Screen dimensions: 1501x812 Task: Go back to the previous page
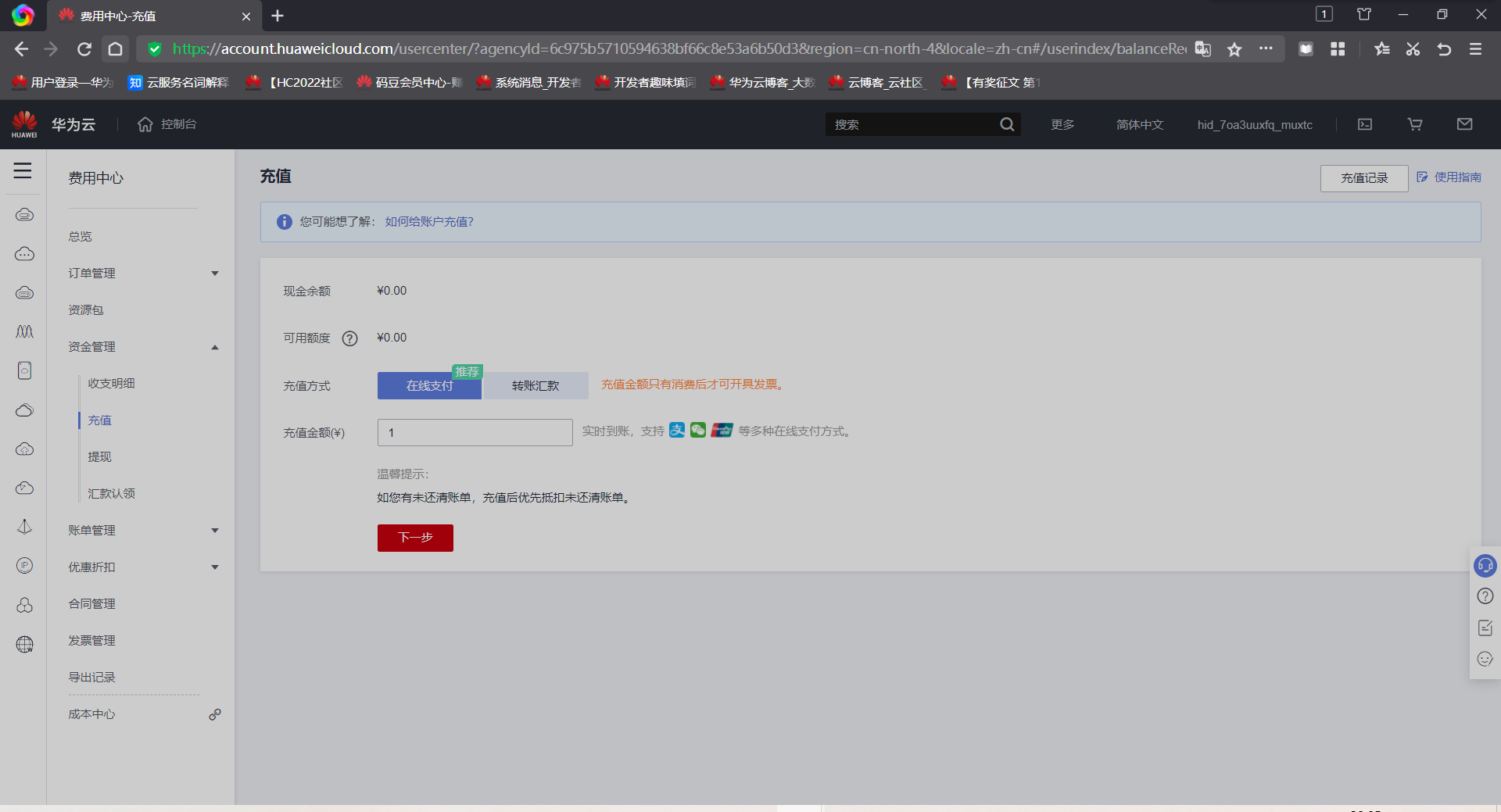(x=21, y=49)
